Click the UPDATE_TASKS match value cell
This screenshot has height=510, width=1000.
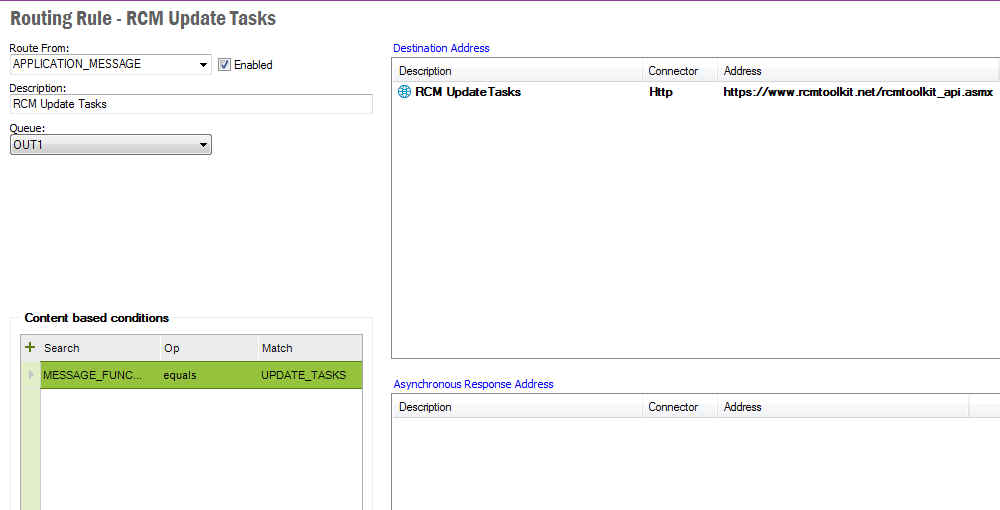(x=308, y=375)
